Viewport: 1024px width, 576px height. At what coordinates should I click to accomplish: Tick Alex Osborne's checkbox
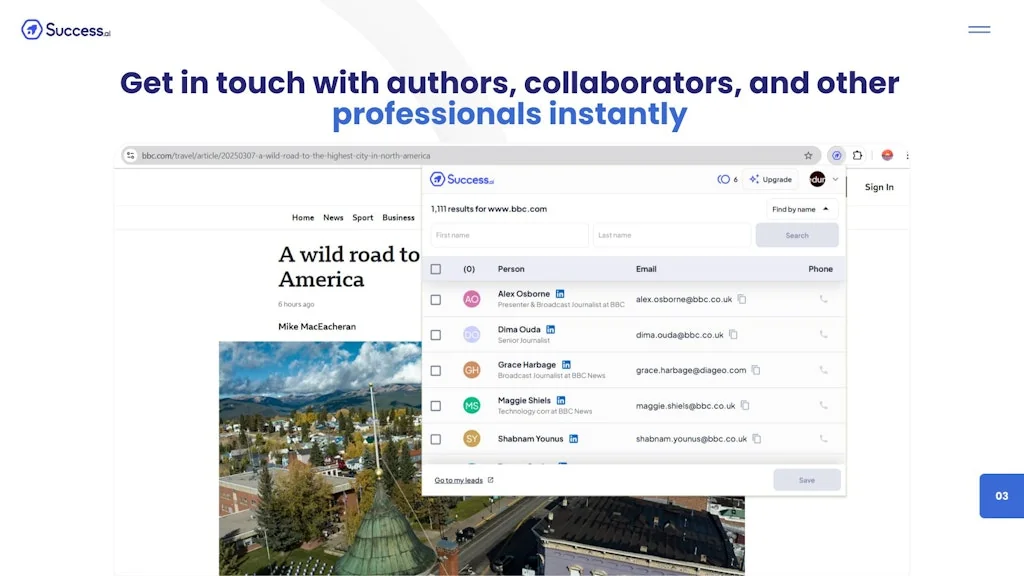(436, 299)
